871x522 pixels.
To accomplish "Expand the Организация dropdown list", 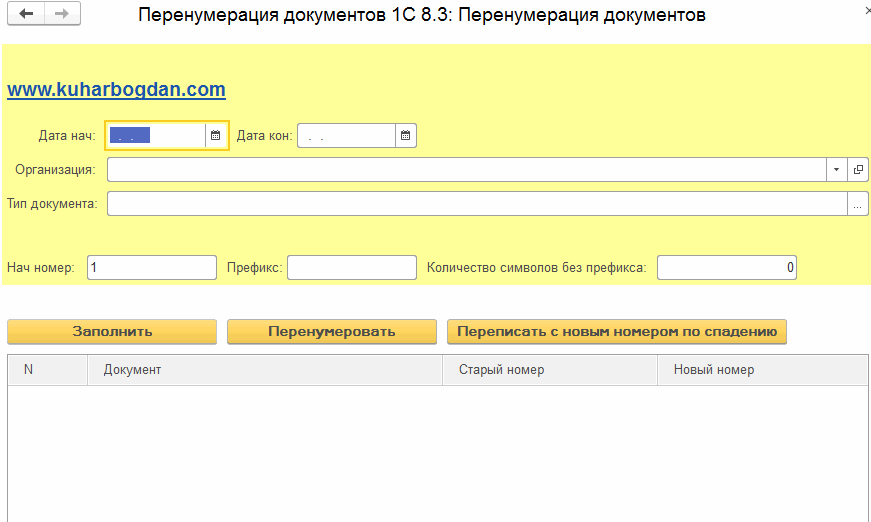I will 836,170.
